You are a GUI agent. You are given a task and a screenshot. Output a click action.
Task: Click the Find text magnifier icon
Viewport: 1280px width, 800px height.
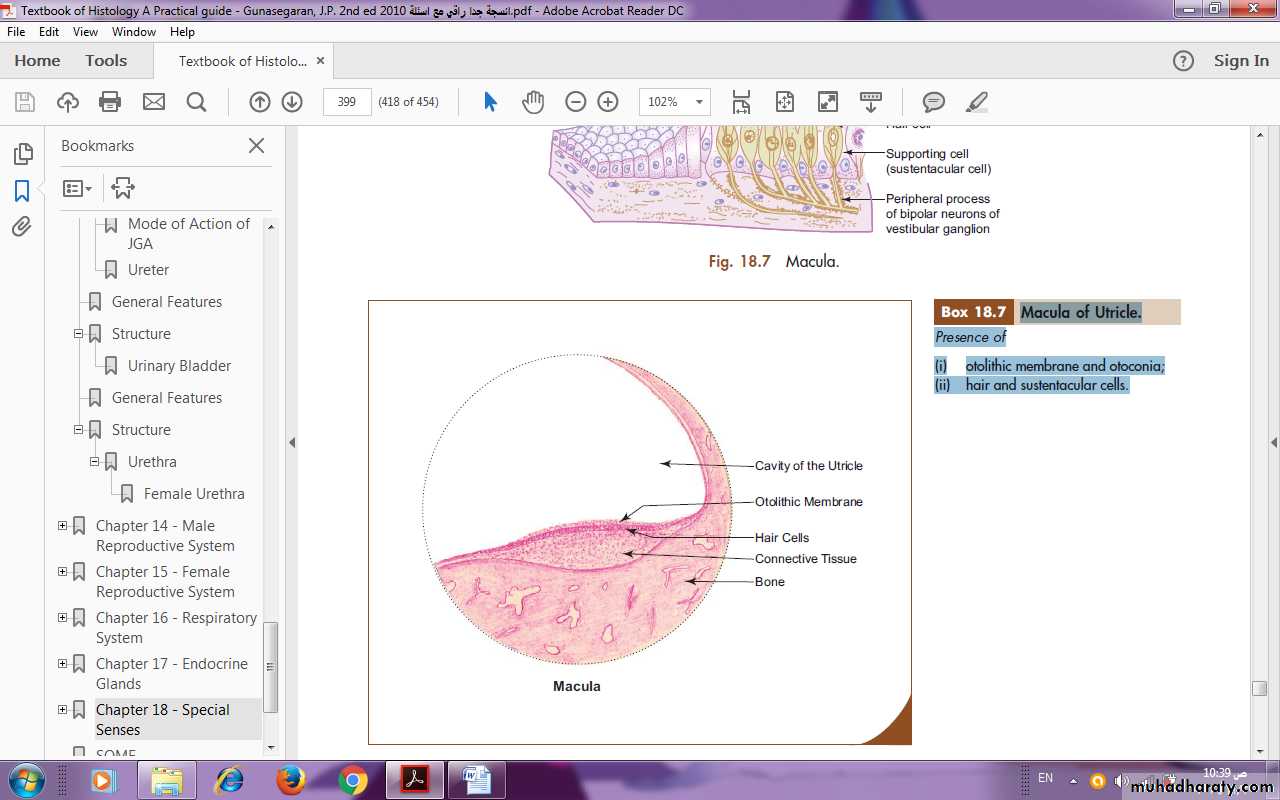point(196,101)
